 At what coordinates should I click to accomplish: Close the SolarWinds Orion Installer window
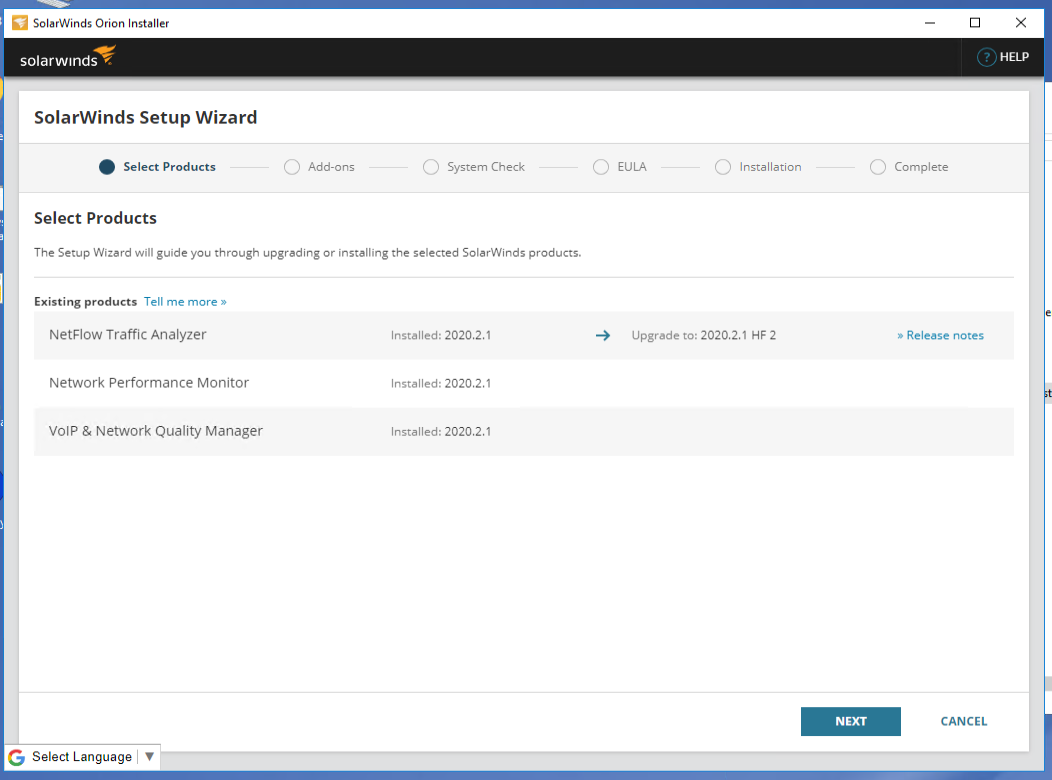click(x=1020, y=23)
